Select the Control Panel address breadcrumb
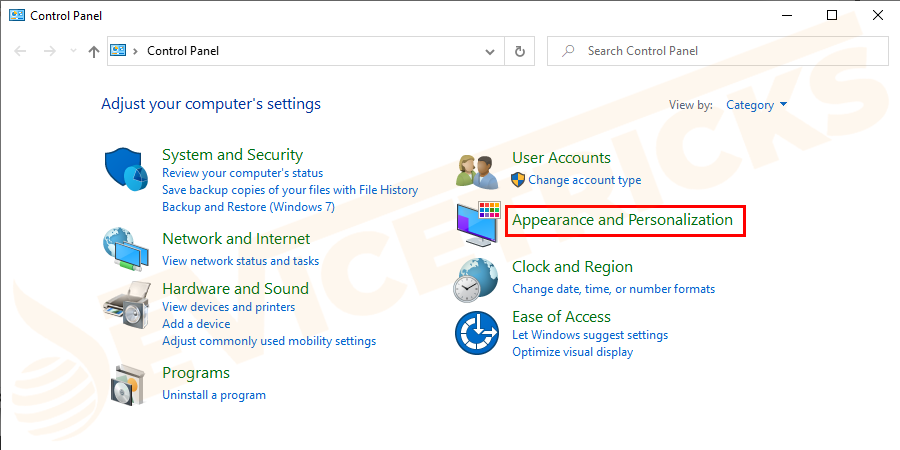Screen dimensions: 900x450 [183, 51]
